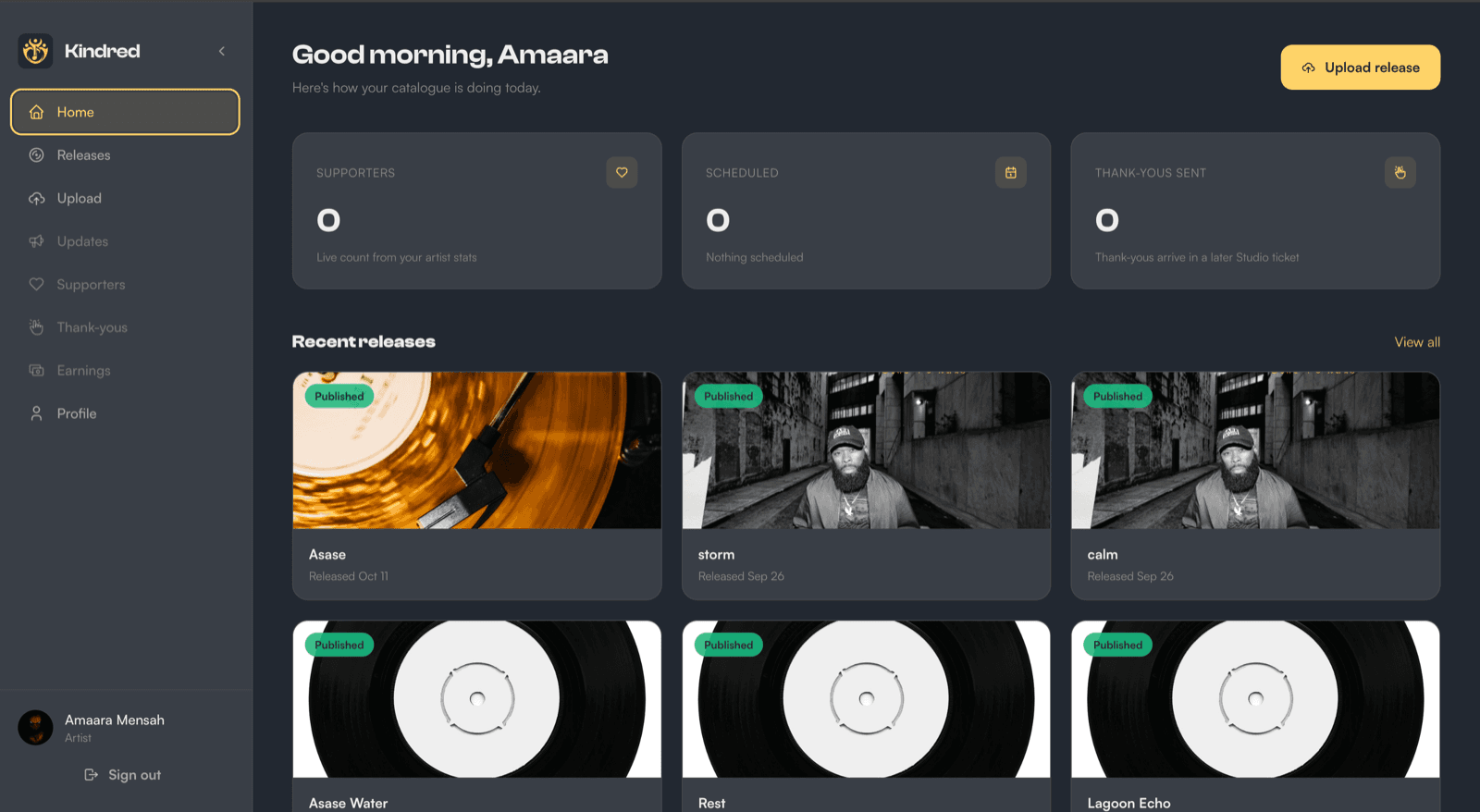The width and height of the screenshot is (1480, 812).
Task: Click the Published badge on Asase
Action: pyautogui.click(x=339, y=397)
